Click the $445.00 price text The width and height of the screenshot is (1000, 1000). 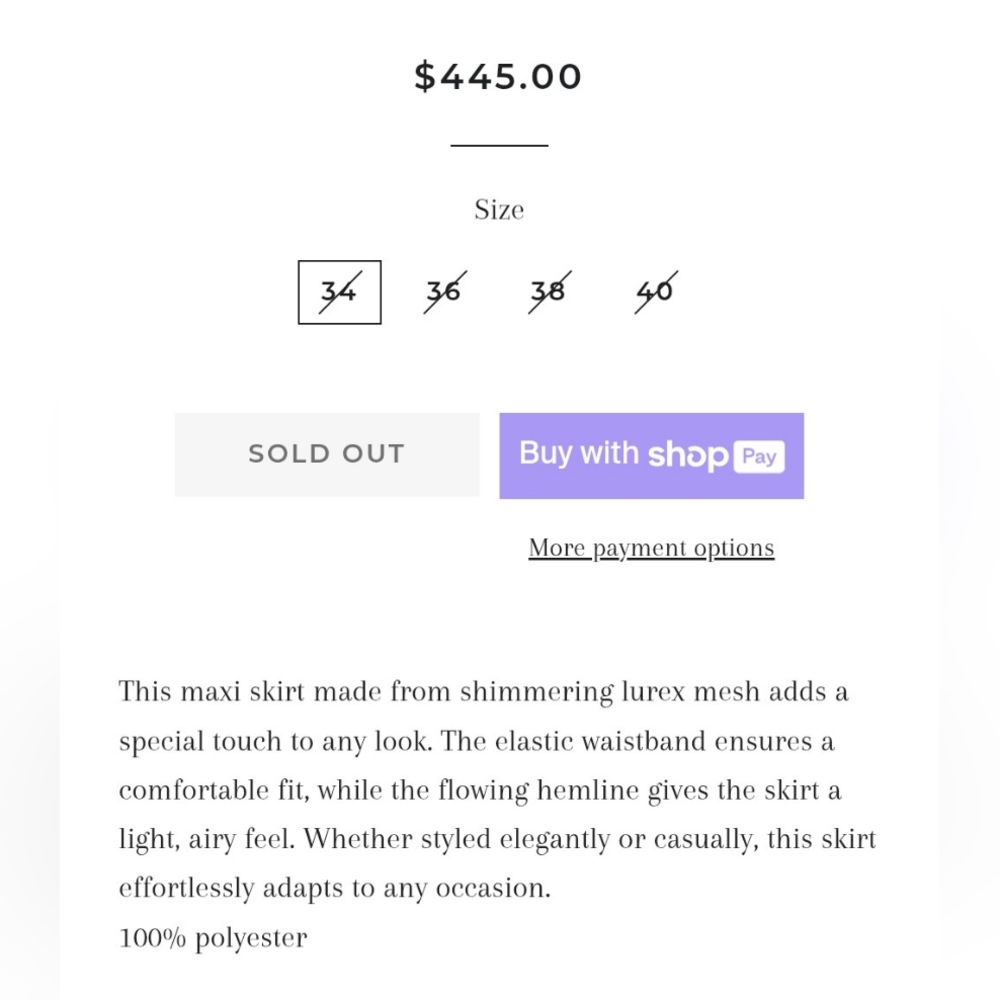498,77
